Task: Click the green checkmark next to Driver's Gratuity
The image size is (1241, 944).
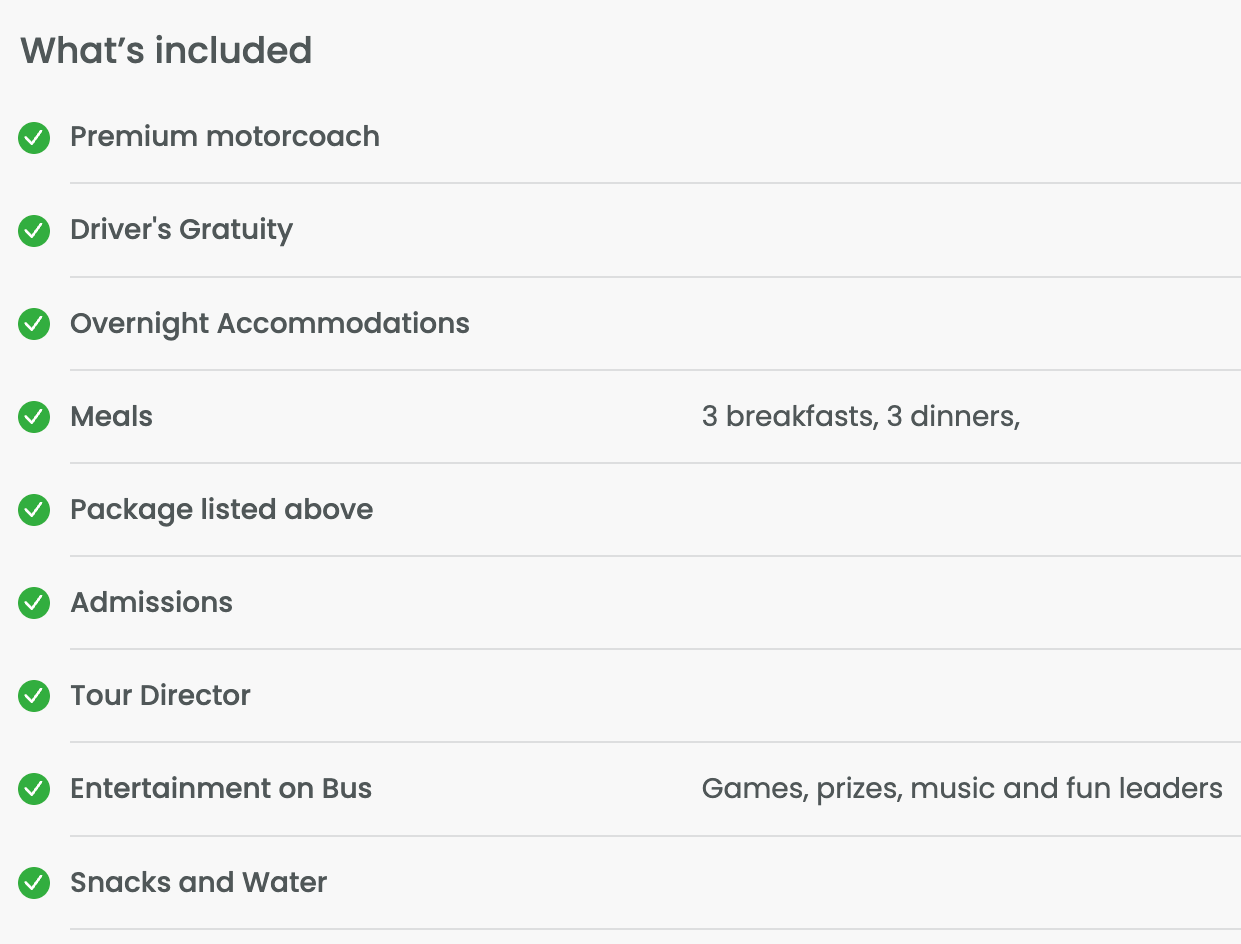Action: (34, 231)
